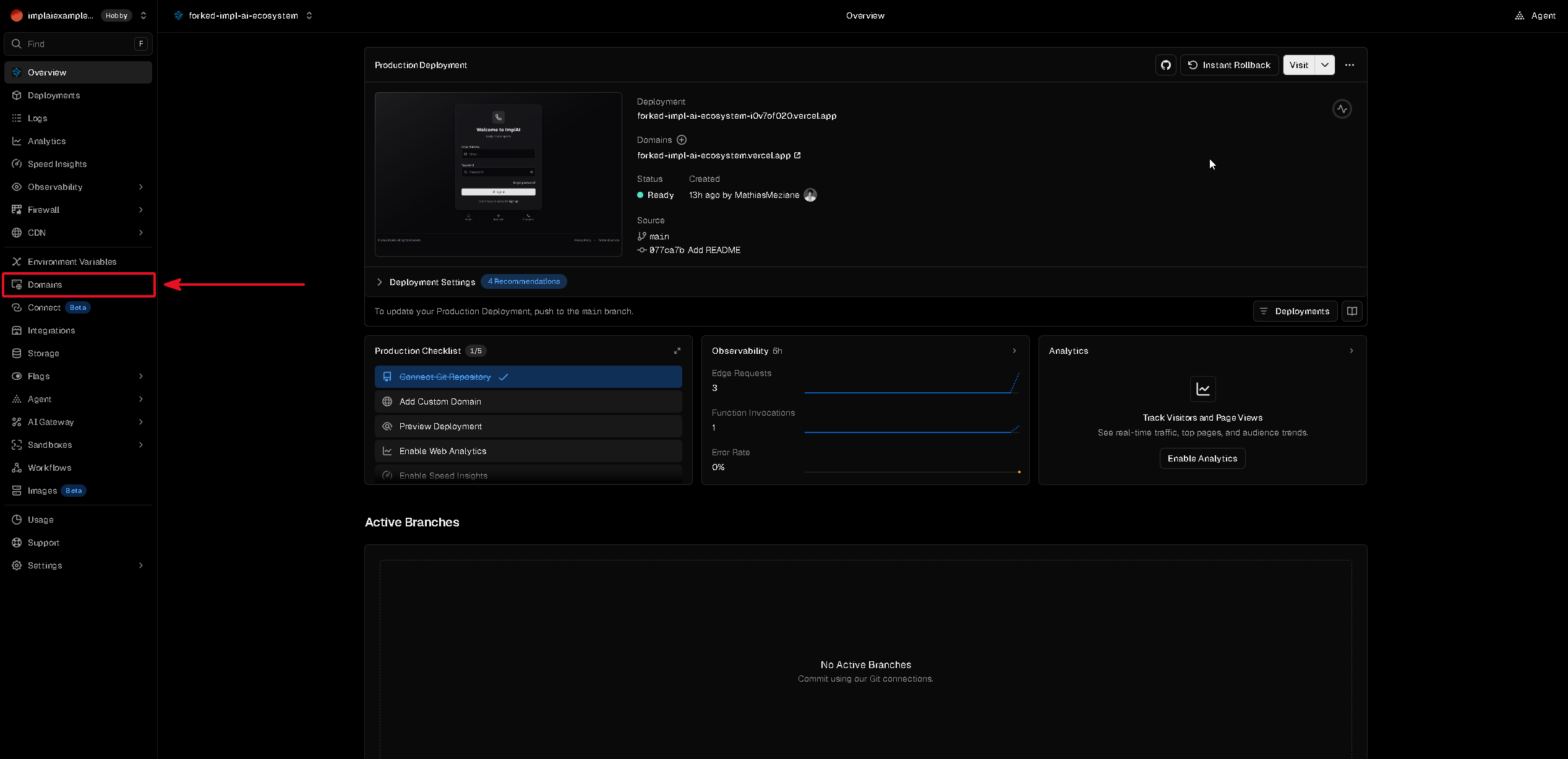Open the 4 Recommendations badge
This screenshot has height=759, width=1568.
point(524,281)
